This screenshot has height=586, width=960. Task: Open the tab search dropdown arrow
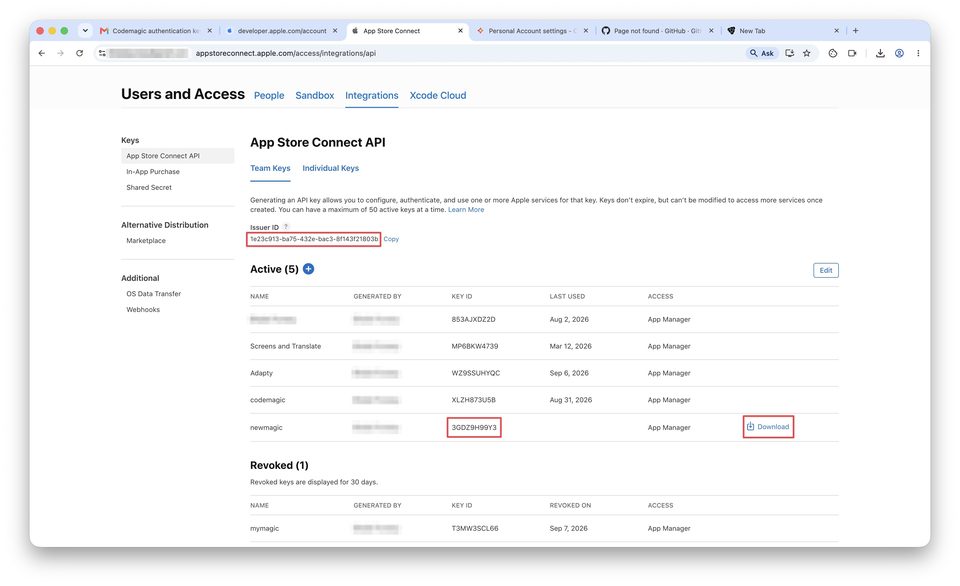[85, 30]
